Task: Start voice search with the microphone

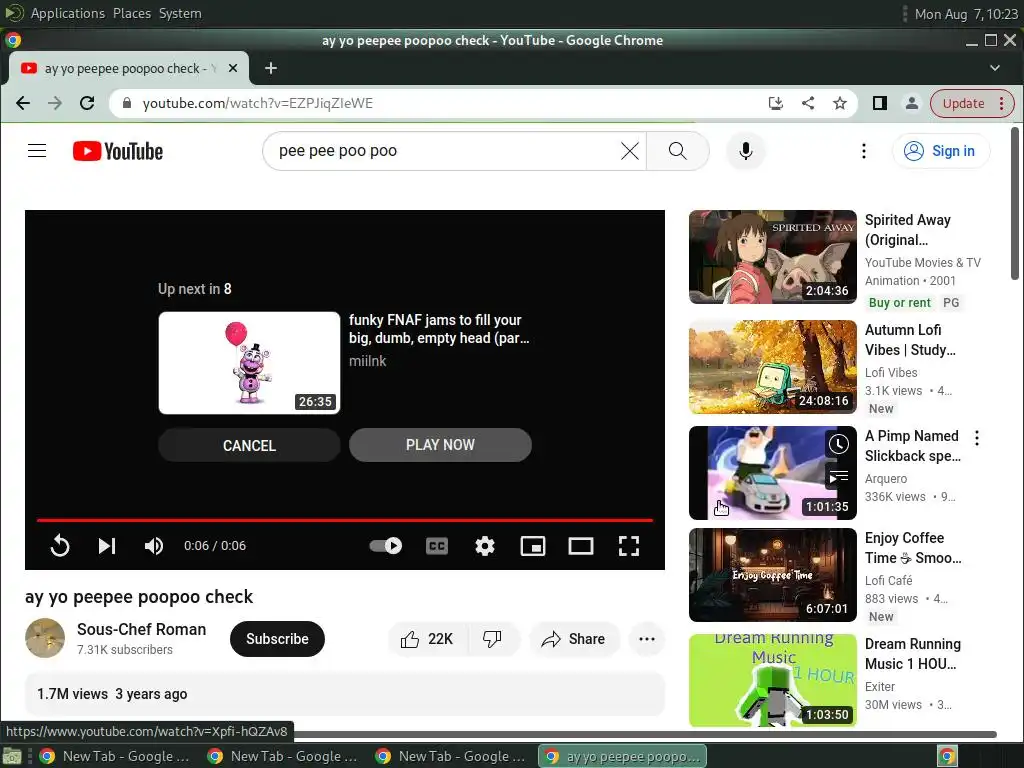Action: pyautogui.click(x=745, y=151)
